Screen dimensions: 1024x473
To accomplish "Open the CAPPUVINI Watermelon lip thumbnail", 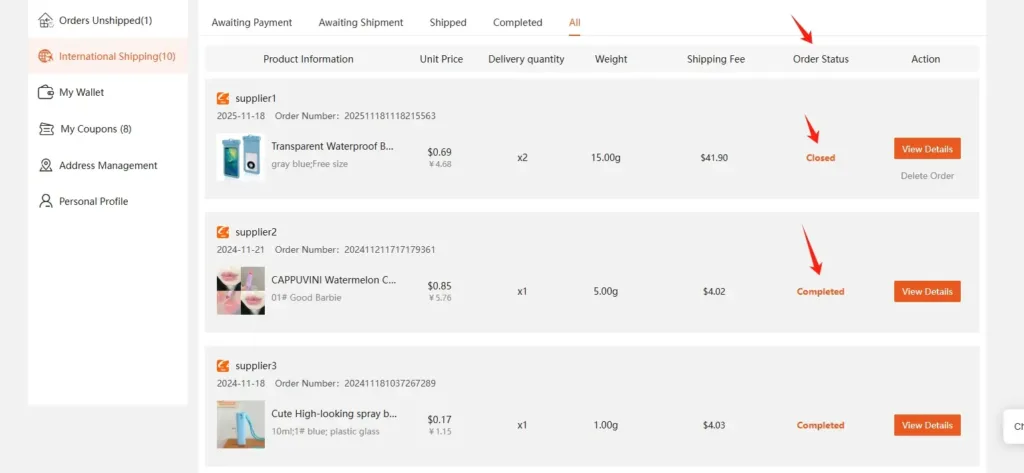I will pos(241,291).
